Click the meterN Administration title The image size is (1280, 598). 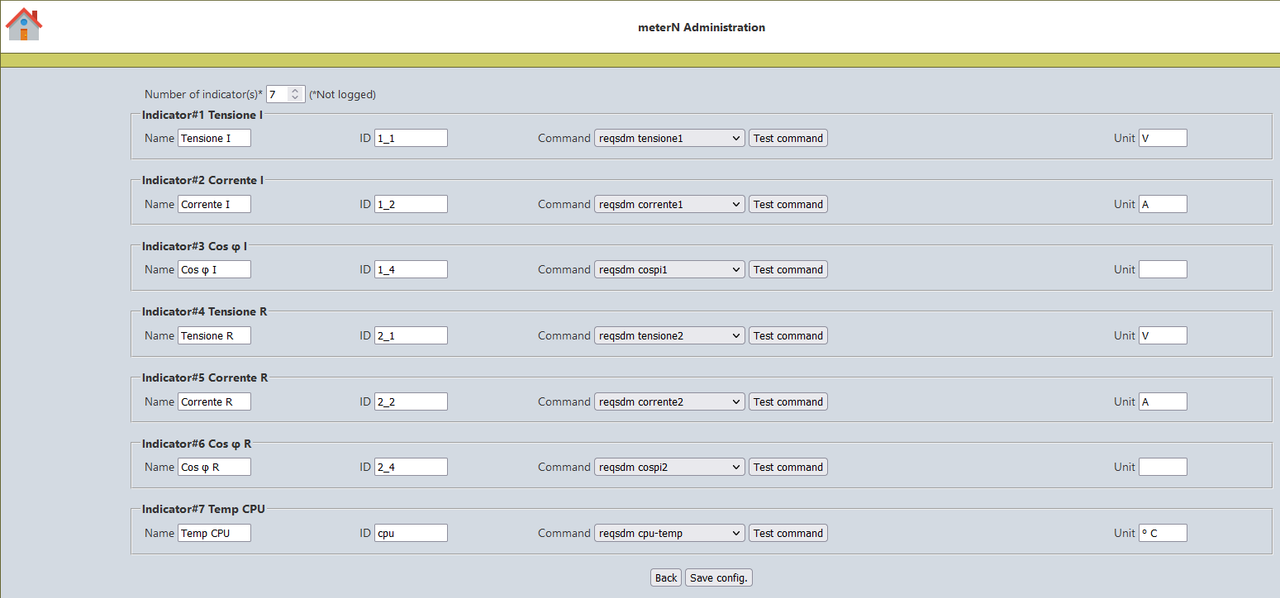[701, 27]
